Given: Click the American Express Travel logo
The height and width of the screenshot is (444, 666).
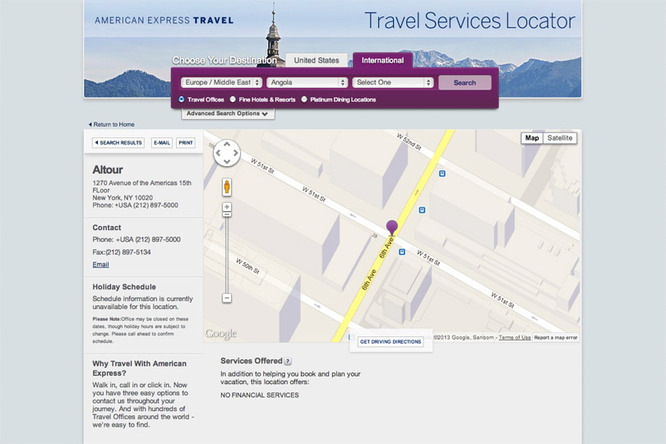Looking at the screenshot, I should tap(164, 20).
